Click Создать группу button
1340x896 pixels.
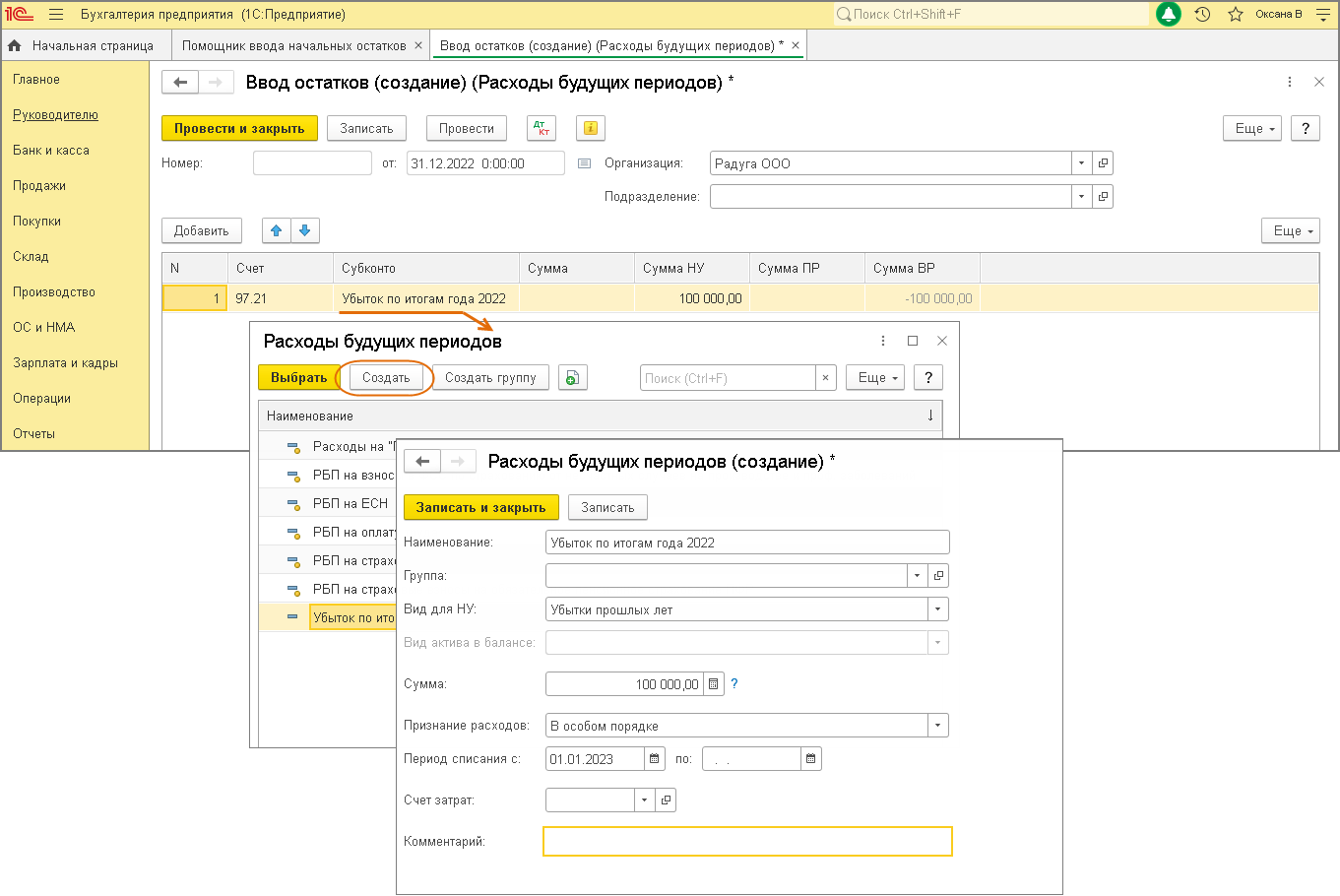coord(490,378)
